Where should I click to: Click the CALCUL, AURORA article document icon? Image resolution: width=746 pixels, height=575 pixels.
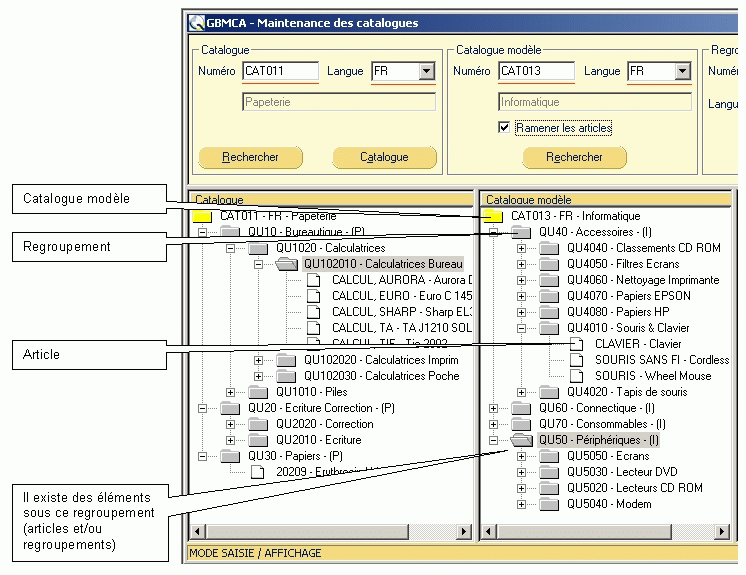click(x=314, y=280)
